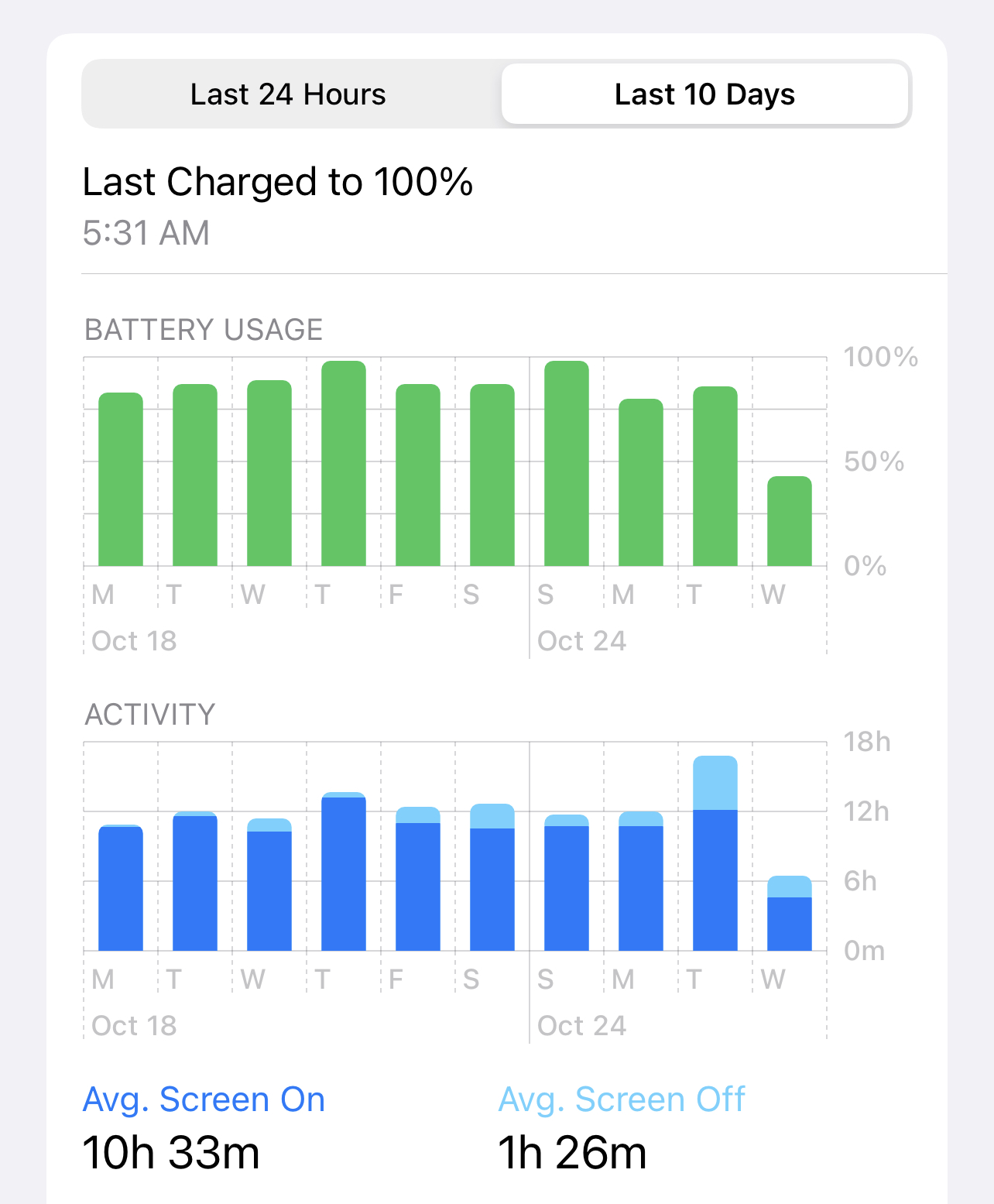Select the Activity bar for Monday Oct 18
This screenshot has width=994, height=1204.
(121, 889)
